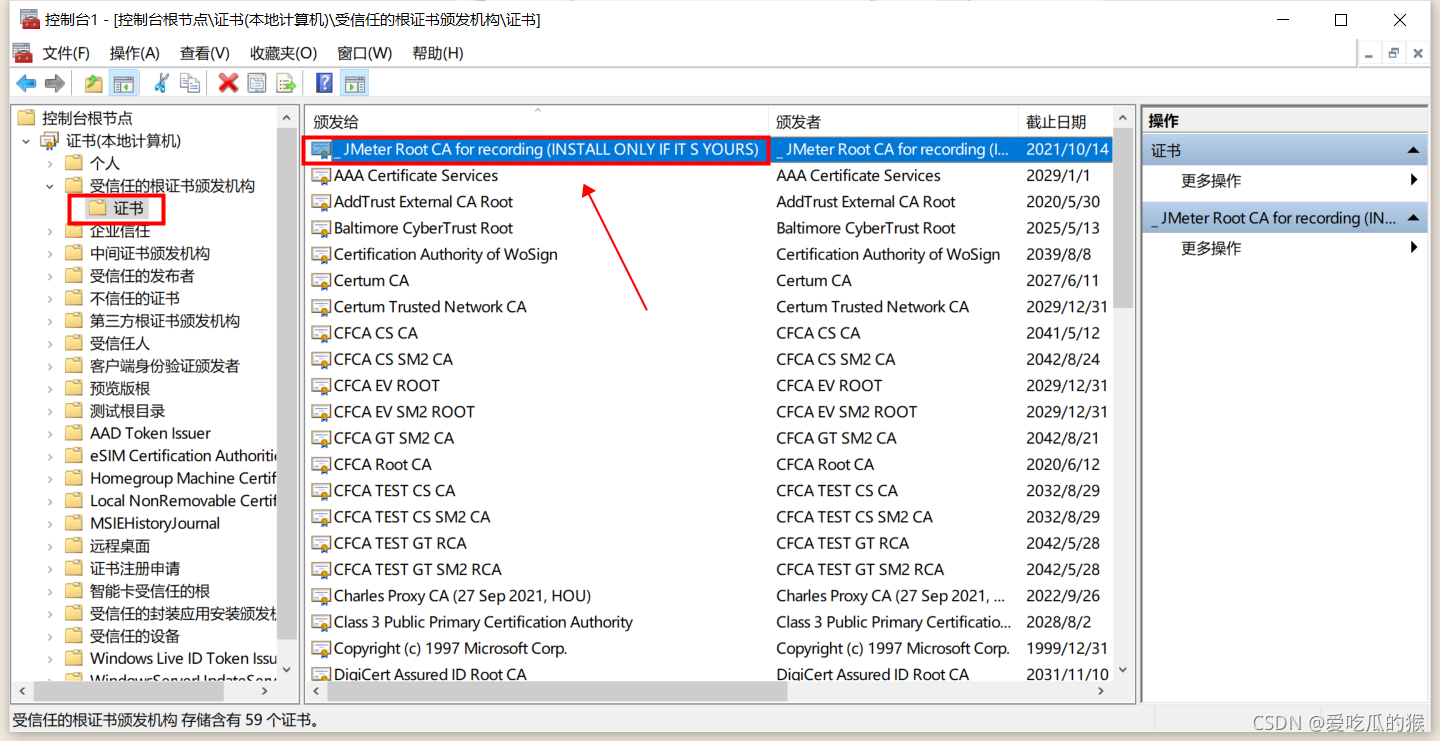Click the folder icon next to 企业信任
Screen dimensions: 1440x741
pyautogui.click(x=74, y=231)
